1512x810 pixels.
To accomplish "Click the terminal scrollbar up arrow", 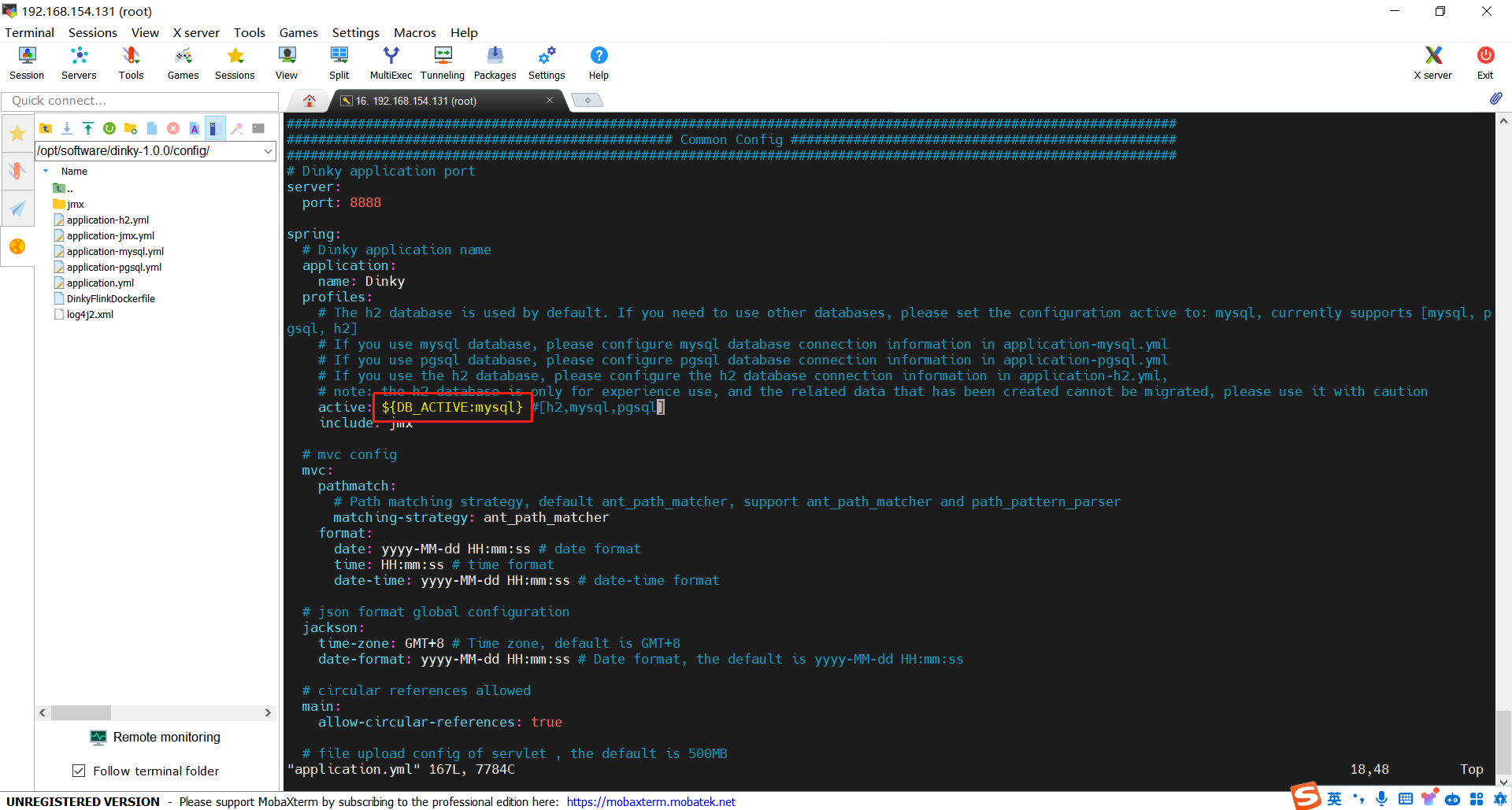I will tap(1503, 121).
